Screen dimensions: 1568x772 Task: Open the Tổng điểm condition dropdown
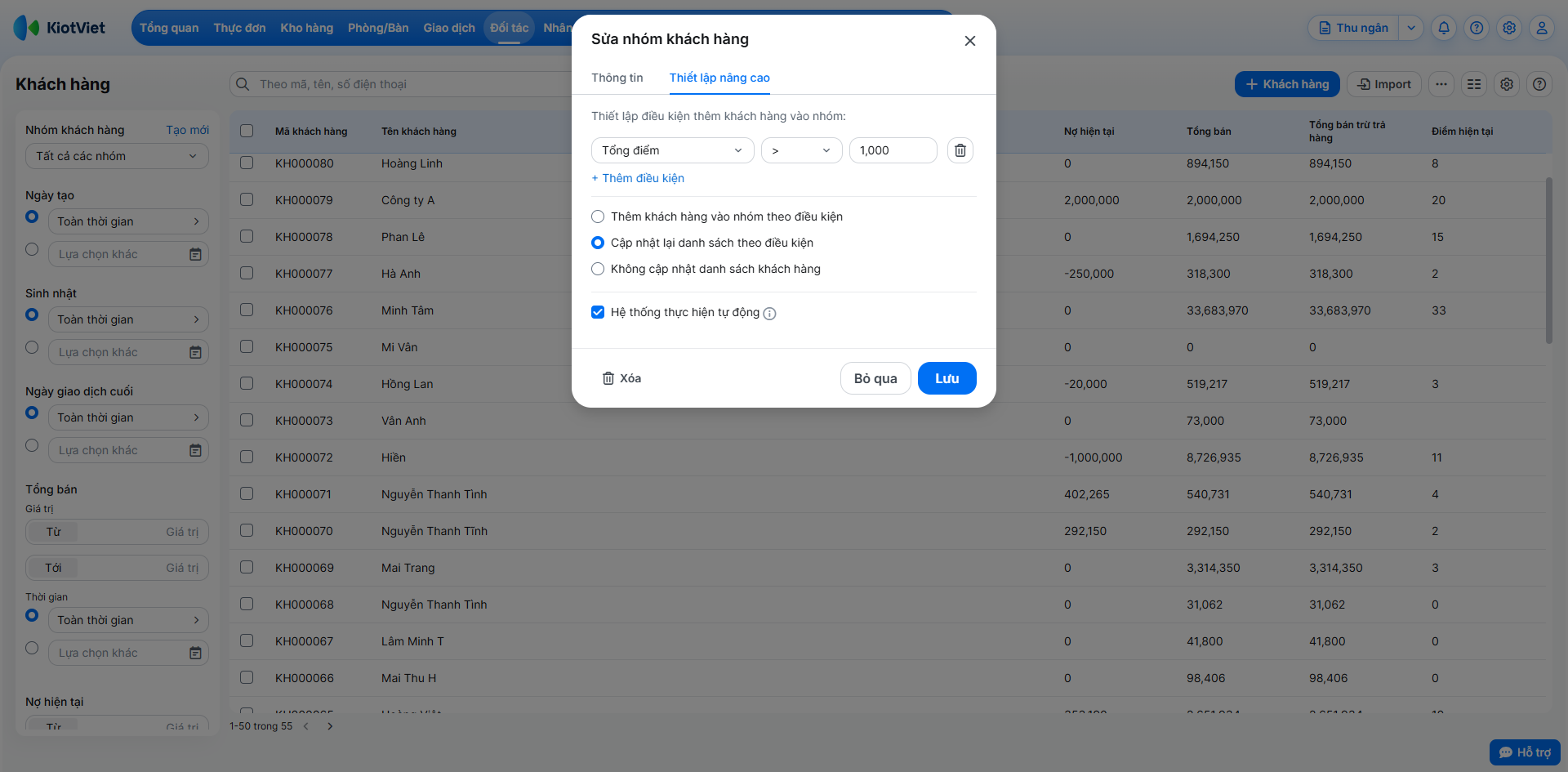pyautogui.click(x=672, y=150)
